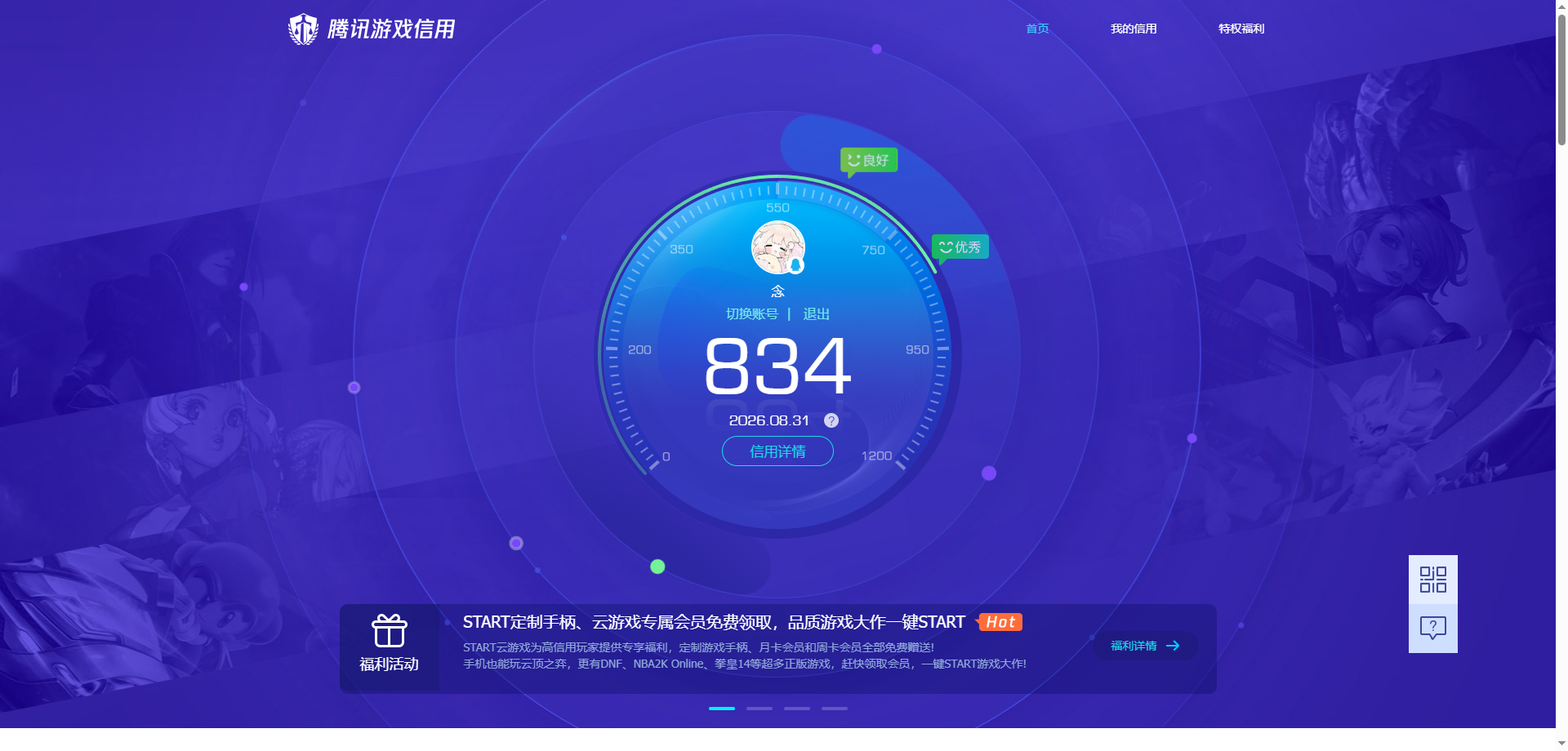This screenshot has width=1568, height=751.
Task: Click the 福利详情 button
Action: [x=1146, y=646]
